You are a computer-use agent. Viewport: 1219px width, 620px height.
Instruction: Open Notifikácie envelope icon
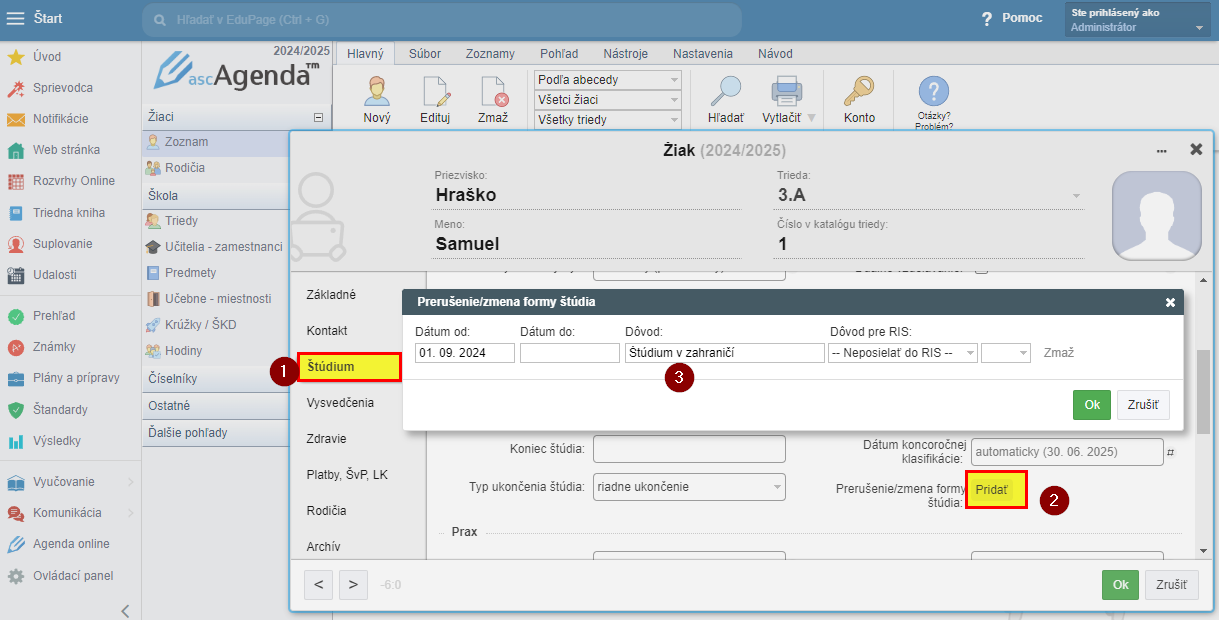[16, 119]
